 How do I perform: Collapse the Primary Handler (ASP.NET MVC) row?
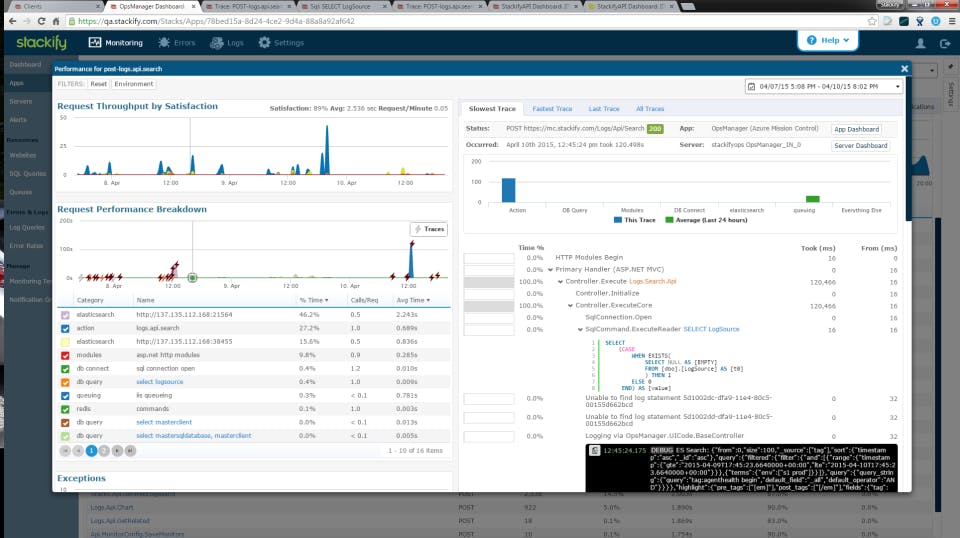pyautogui.click(x=550, y=269)
